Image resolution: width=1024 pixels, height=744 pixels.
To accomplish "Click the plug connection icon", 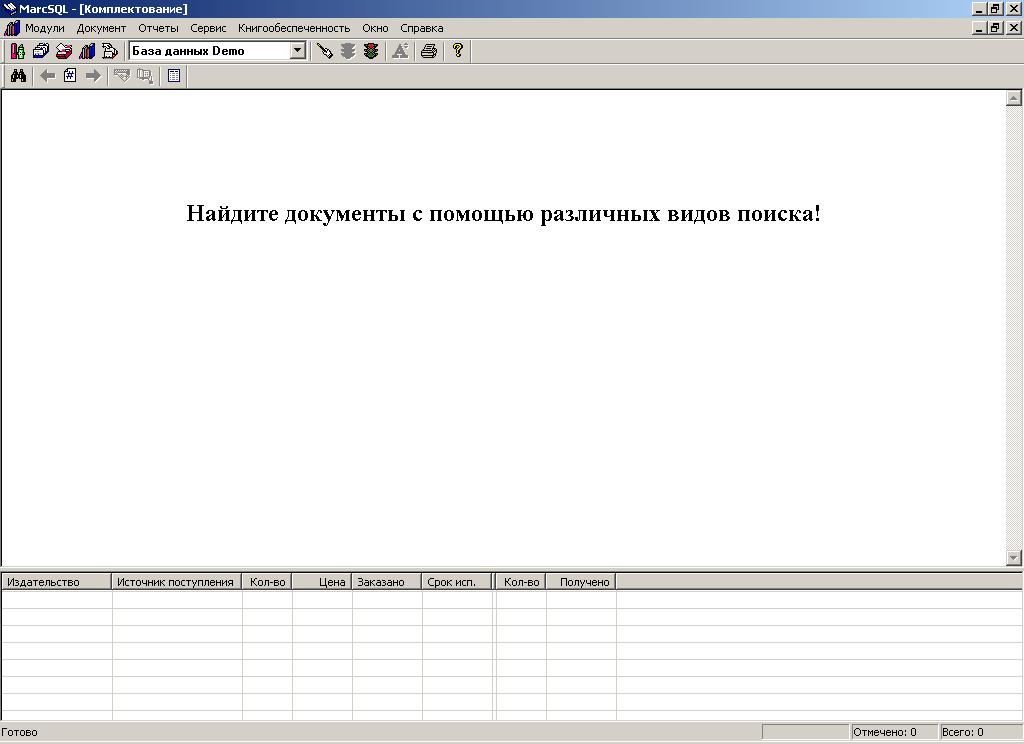I will 324,51.
